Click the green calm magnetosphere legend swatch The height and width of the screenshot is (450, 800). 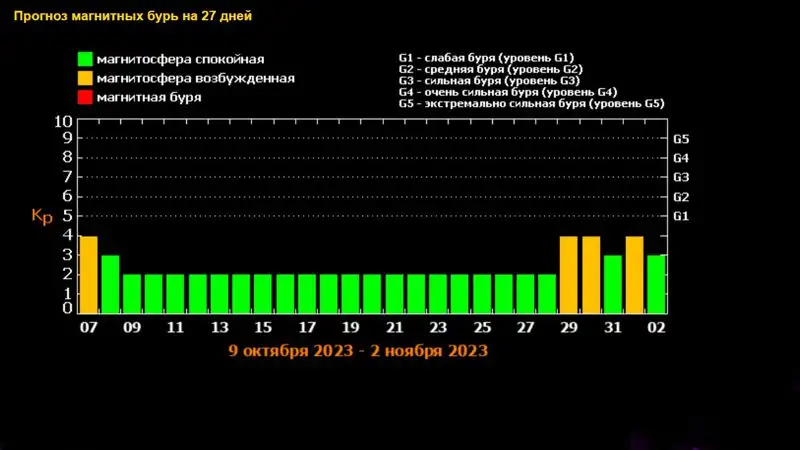pos(85,60)
